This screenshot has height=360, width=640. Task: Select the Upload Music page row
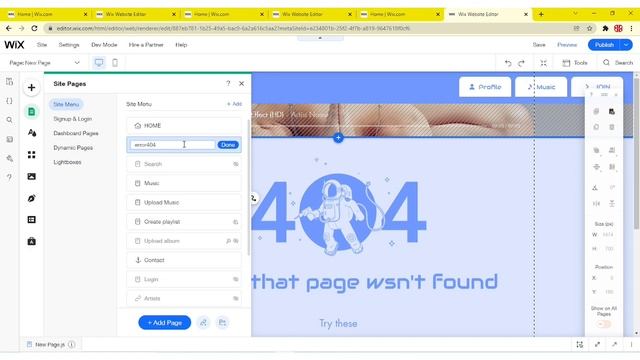[x=184, y=202]
